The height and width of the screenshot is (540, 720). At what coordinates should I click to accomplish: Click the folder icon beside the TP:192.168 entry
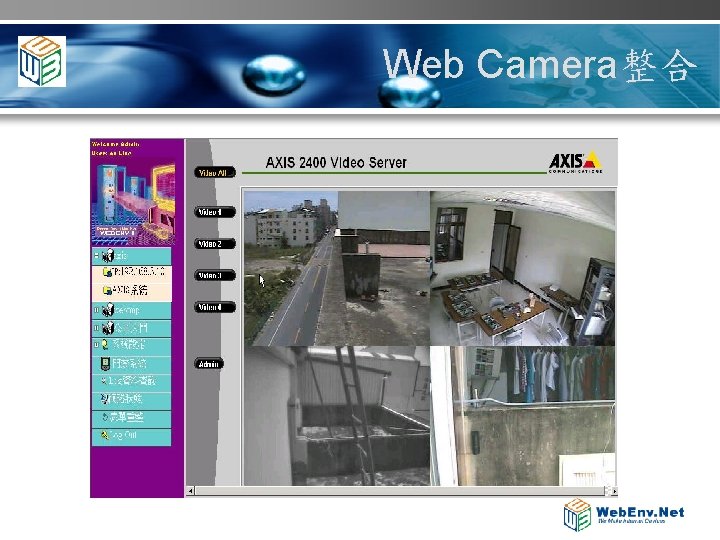pos(107,272)
